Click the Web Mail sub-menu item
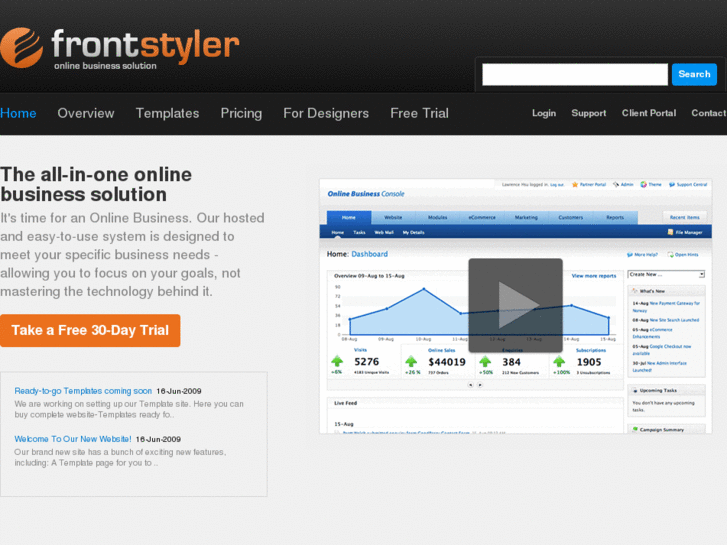 coord(384,232)
